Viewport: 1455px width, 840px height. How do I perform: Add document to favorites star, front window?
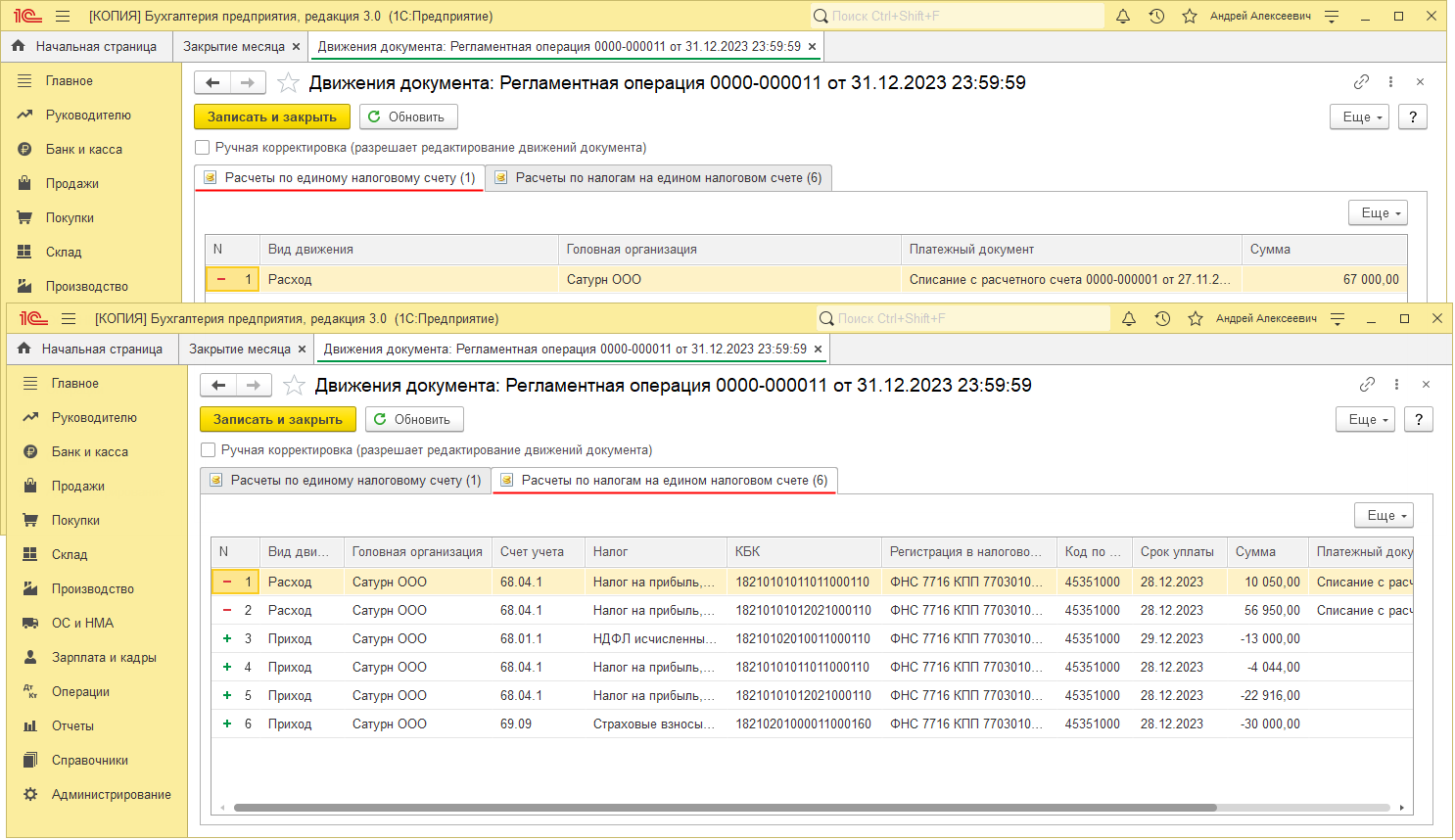point(294,386)
